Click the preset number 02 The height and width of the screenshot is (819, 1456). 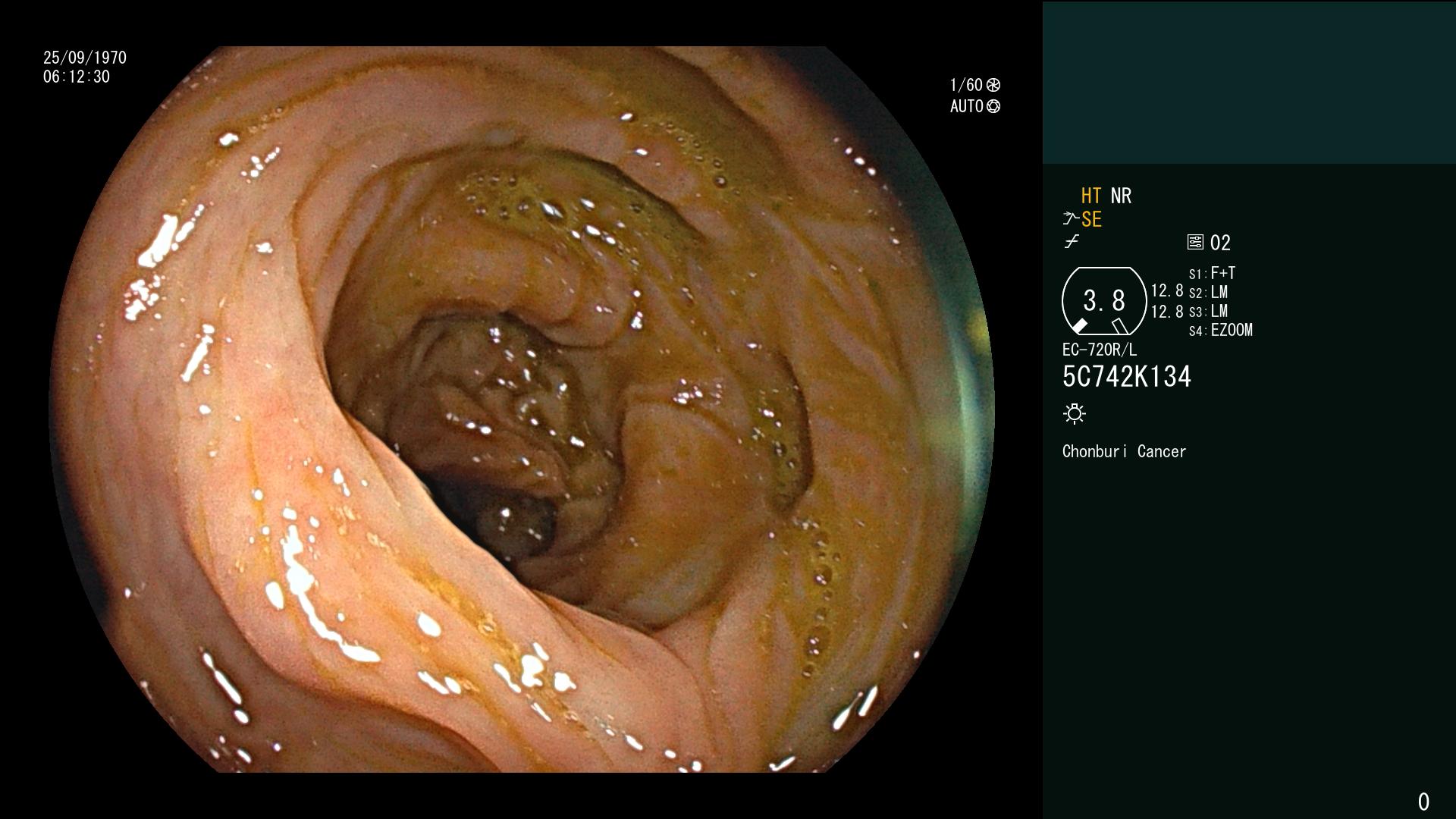pyautogui.click(x=1220, y=243)
